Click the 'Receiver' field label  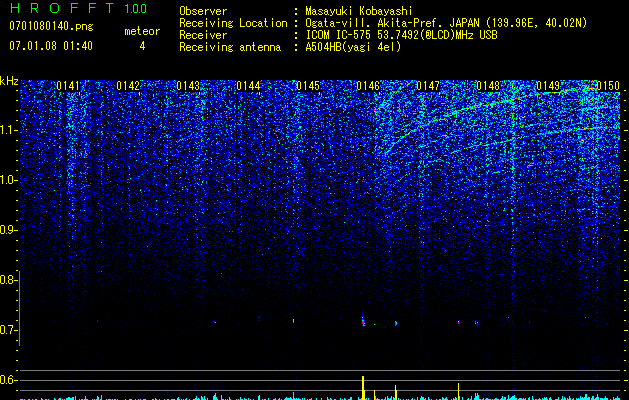point(203,35)
